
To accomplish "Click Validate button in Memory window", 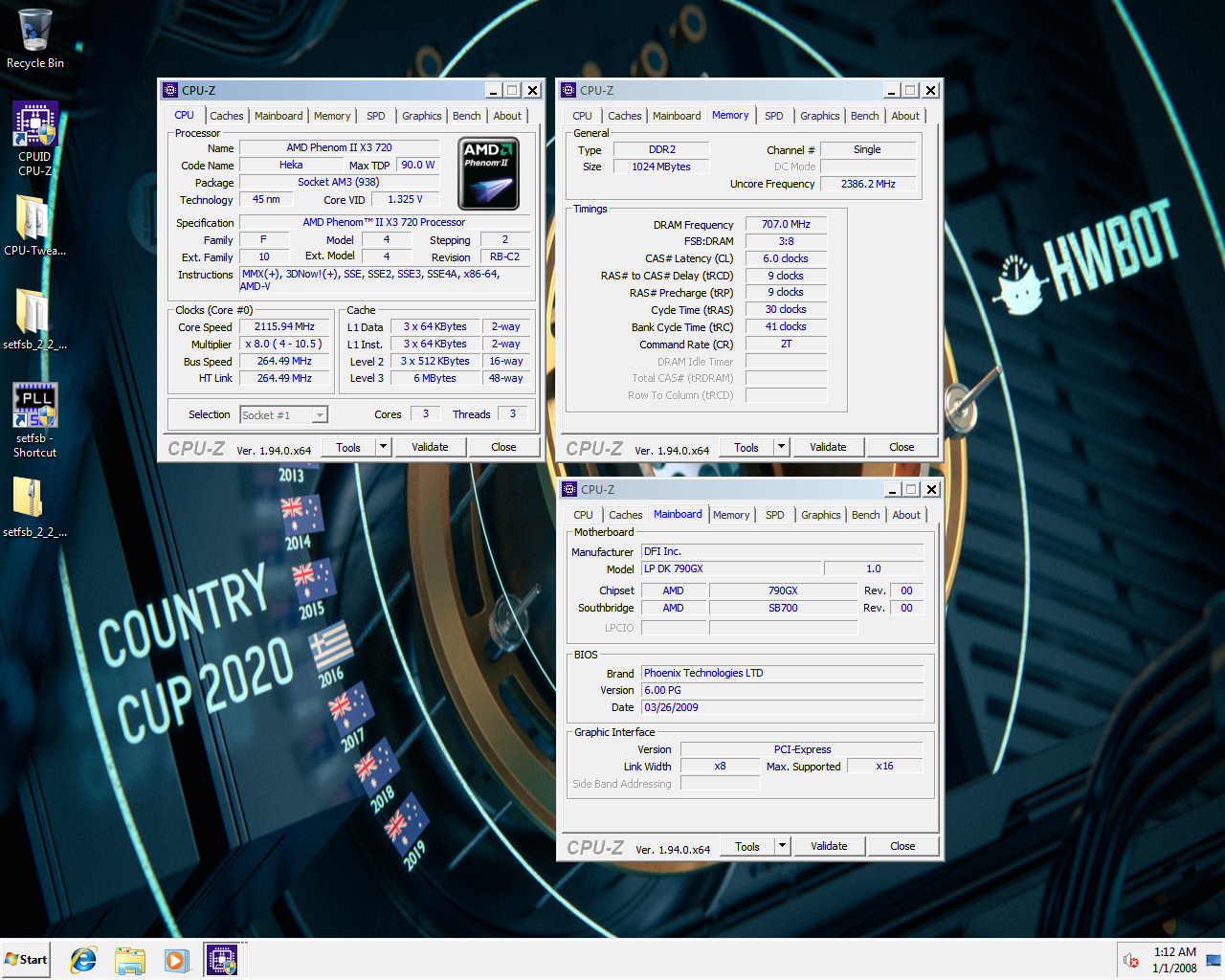I will coord(828,447).
